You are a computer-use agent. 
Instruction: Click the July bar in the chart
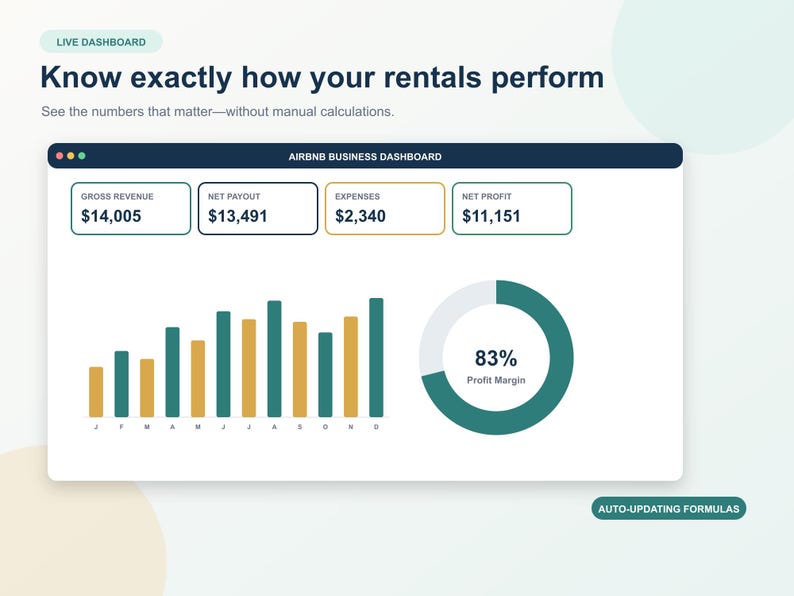click(x=249, y=368)
